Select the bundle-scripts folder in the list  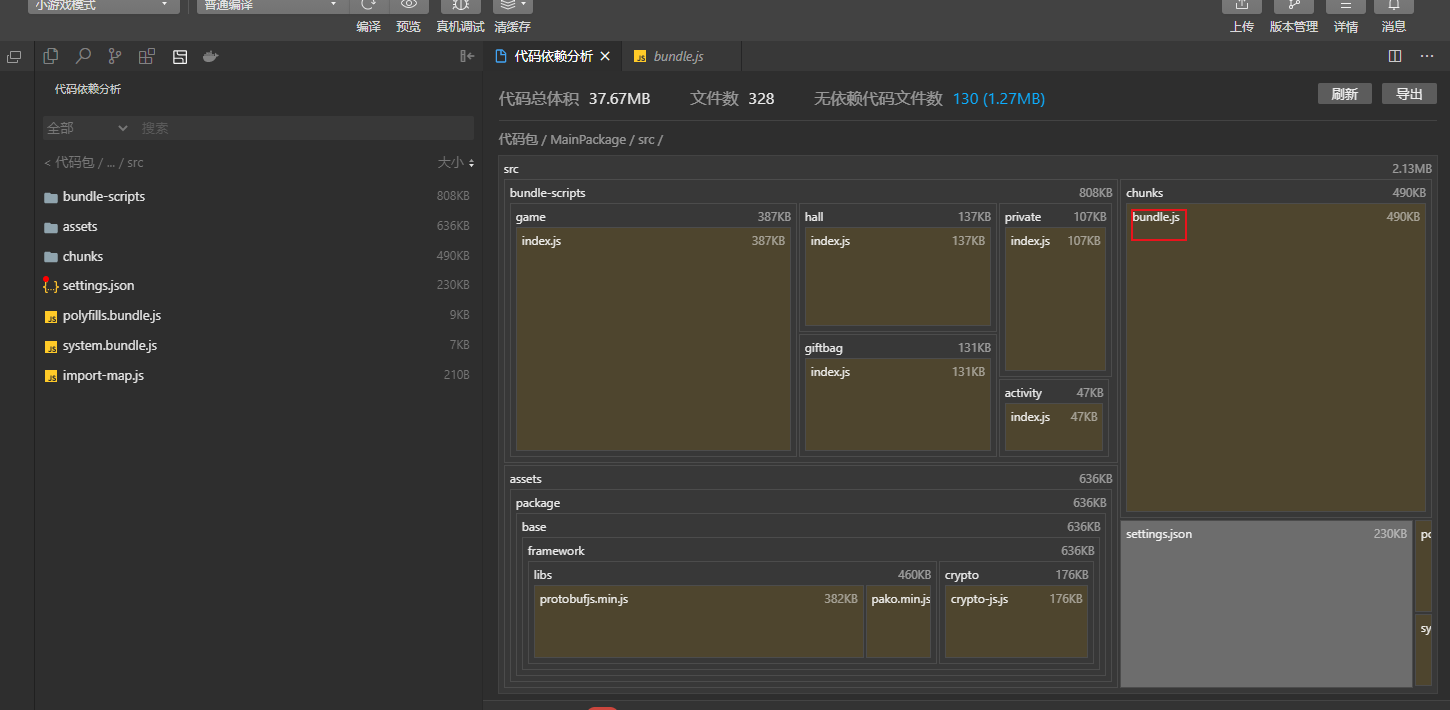coord(103,197)
